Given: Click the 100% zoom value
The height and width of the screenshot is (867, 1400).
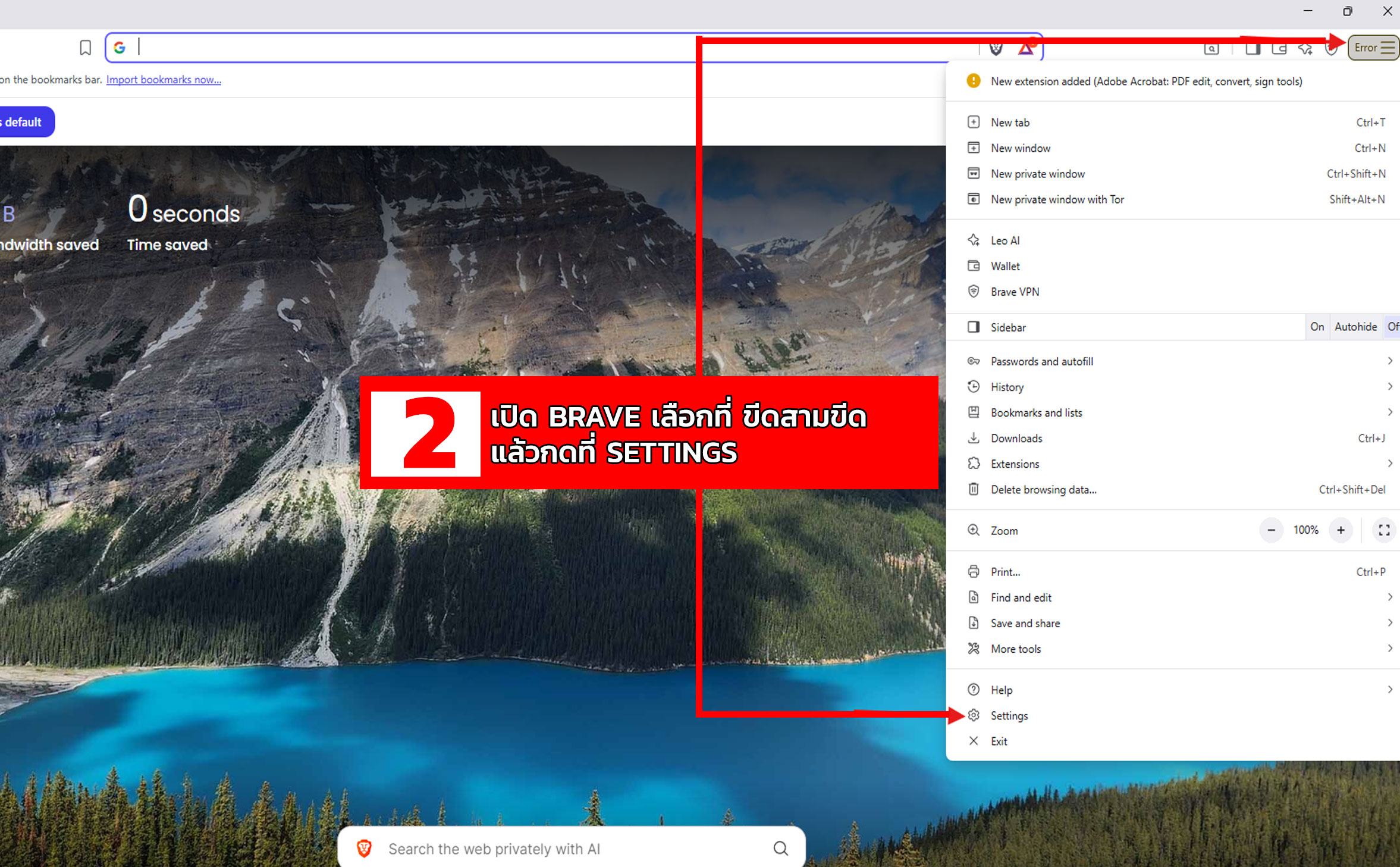Looking at the screenshot, I should click(x=1306, y=530).
